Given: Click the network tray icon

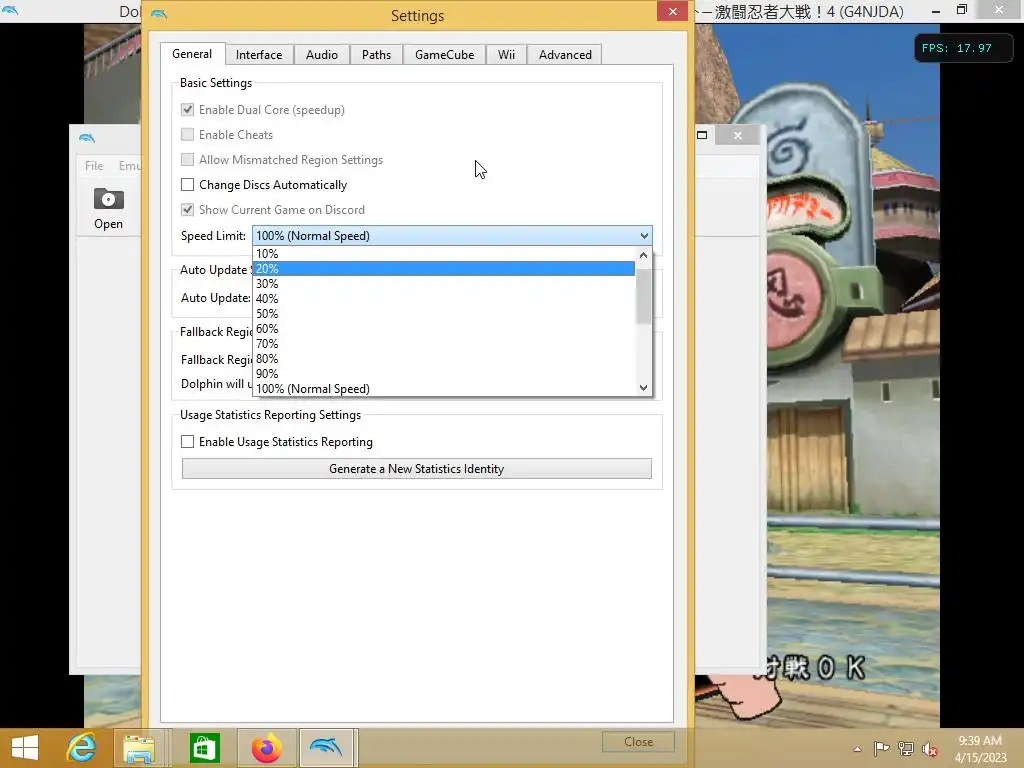Looking at the screenshot, I should (x=906, y=748).
